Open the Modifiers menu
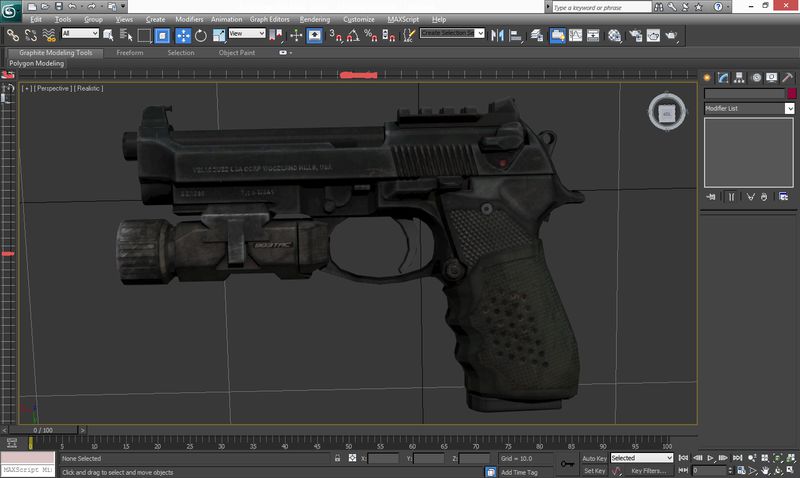Image resolution: width=800 pixels, height=478 pixels. (188, 19)
